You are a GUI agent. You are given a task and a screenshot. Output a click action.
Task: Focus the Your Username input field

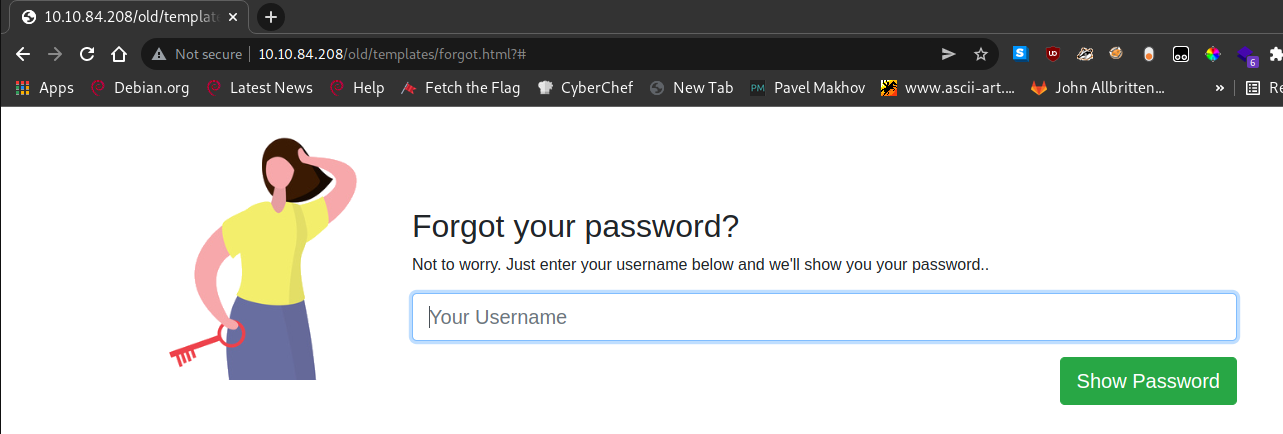(824, 317)
